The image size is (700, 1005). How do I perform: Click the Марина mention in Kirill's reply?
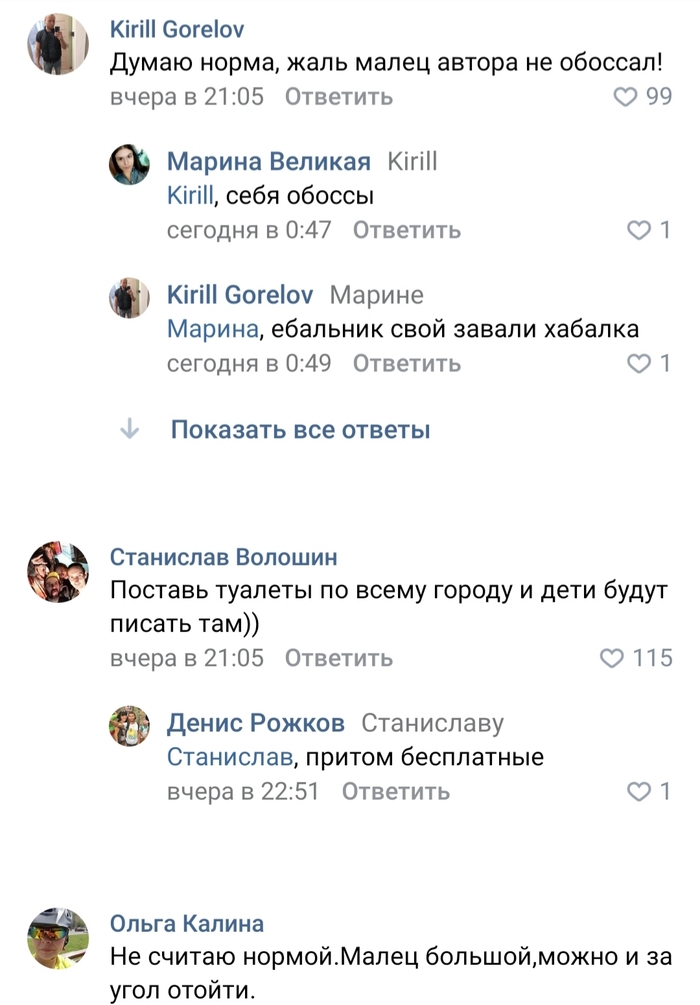click(x=212, y=329)
